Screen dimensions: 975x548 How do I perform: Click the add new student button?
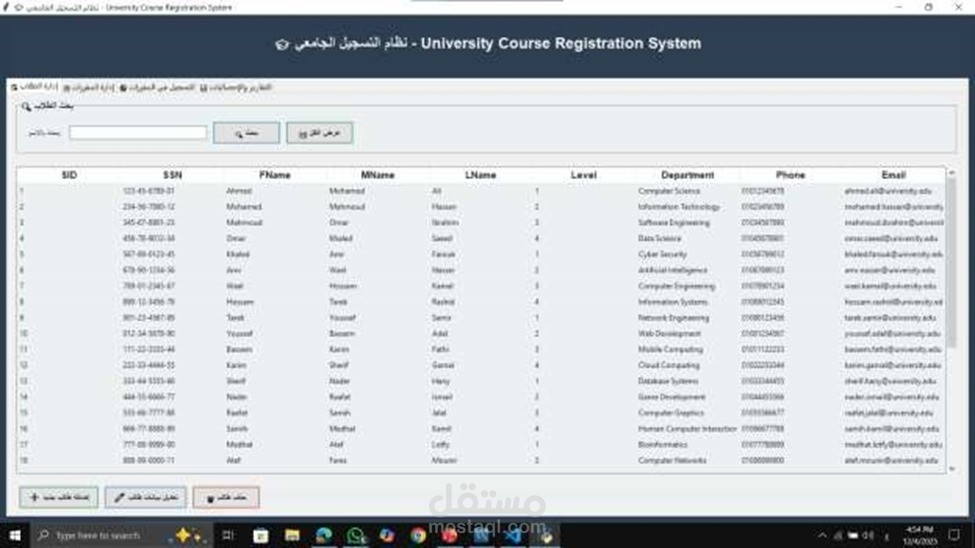pyautogui.click(x=59, y=497)
